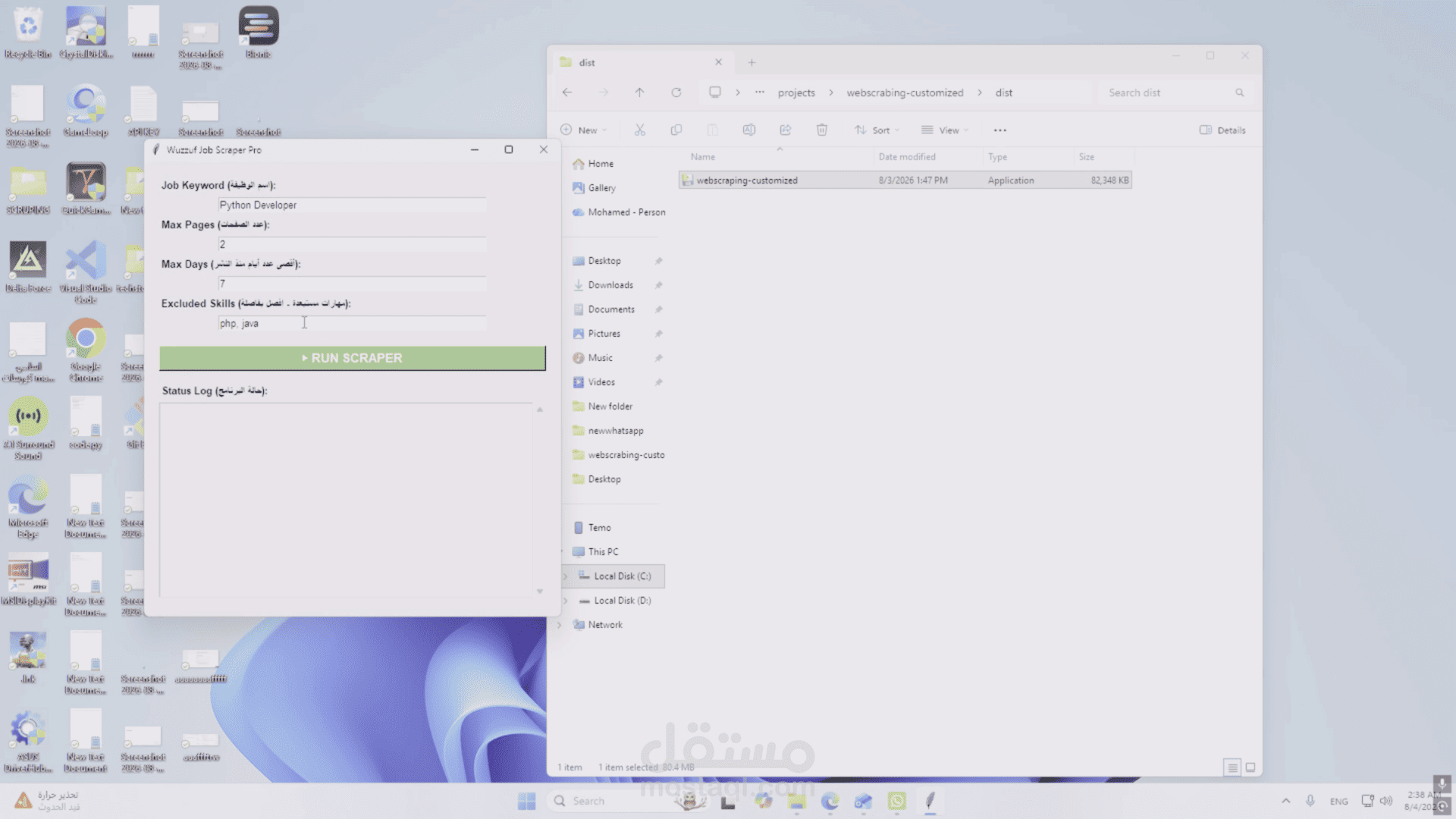1456x819 pixels.
Task: Open the New item button
Action: 584,130
